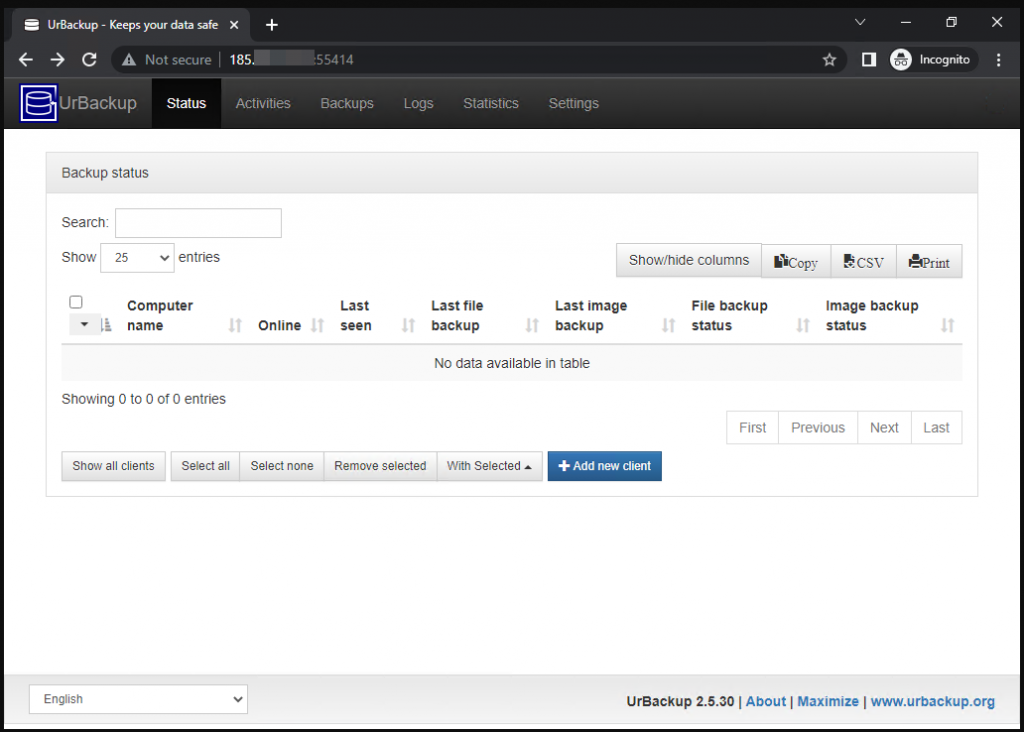The height and width of the screenshot is (732, 1024).
Task: Expand the entries count dropdown showing 25
Action: click(137, 258)
